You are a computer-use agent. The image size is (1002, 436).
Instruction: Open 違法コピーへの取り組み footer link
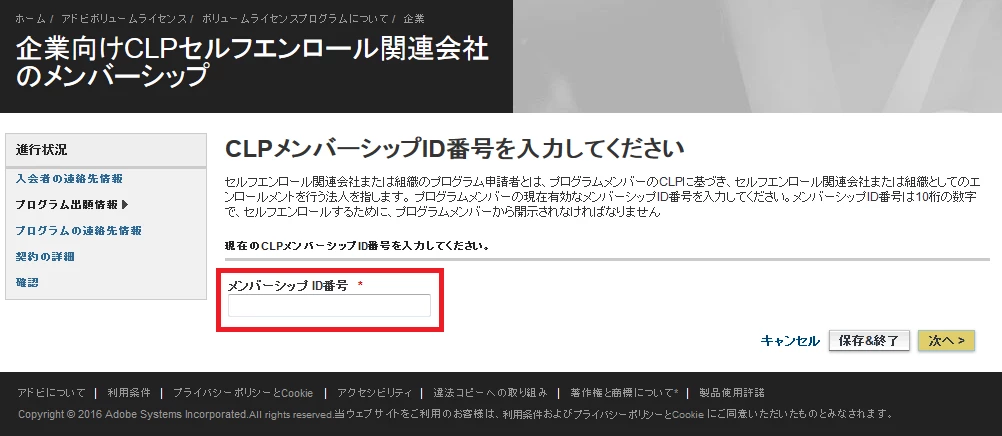tap(490, 393)
